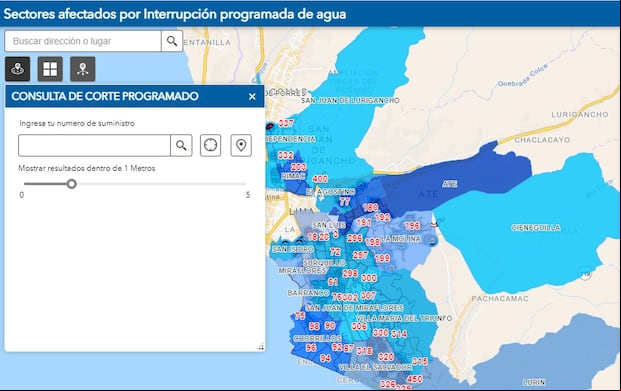The height and width of the screenshot is (391, 621).
Task: Click the SAN JUAN DE LURIGANCHO label
Action: click(350, 101)
